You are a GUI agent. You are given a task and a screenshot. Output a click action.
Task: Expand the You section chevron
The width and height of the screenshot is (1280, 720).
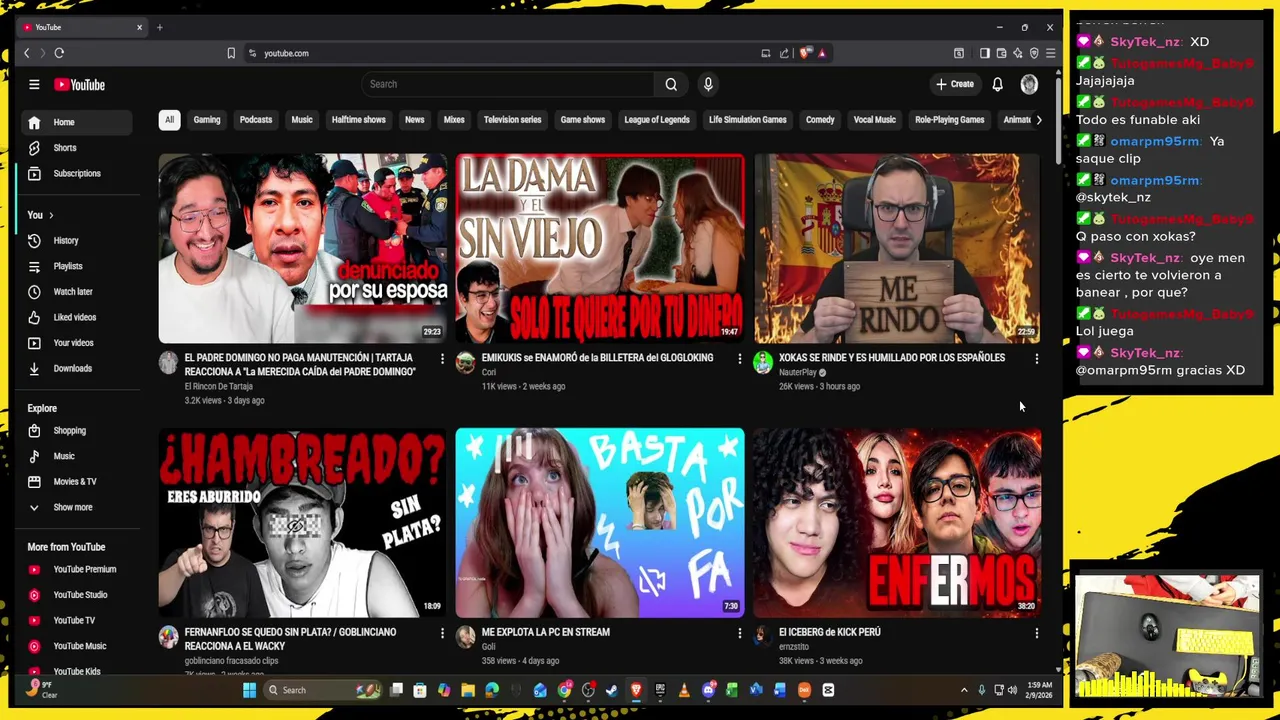click(x=51, y=215)
